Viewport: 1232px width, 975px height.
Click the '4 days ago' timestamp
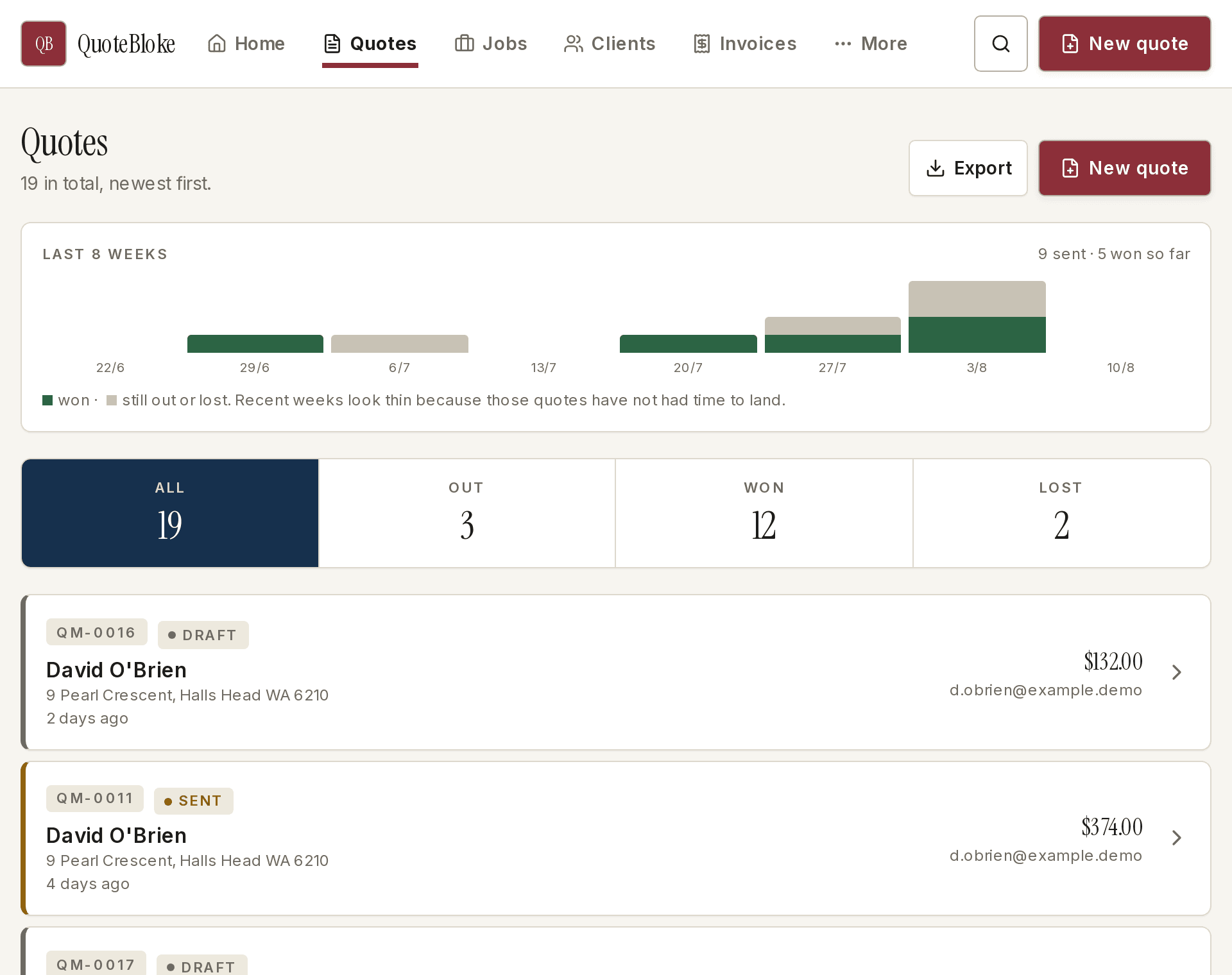point(88,884)
